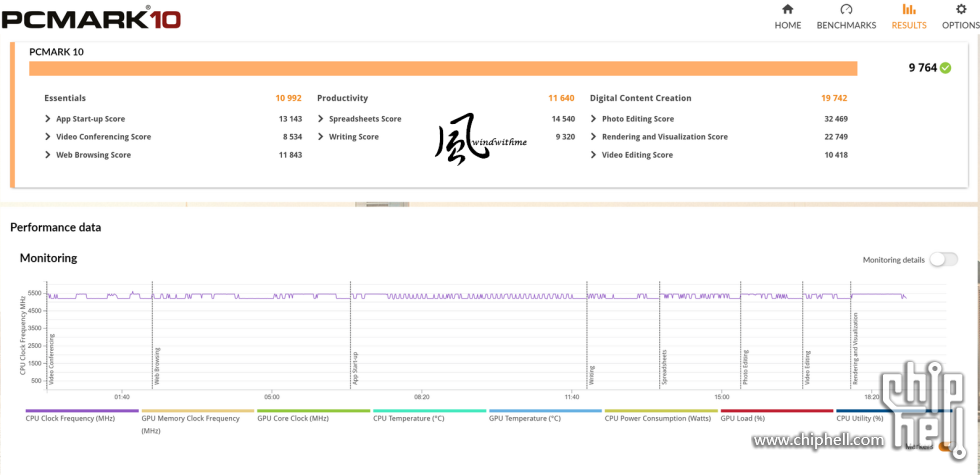Click the Rendering value 22 749

836,137
